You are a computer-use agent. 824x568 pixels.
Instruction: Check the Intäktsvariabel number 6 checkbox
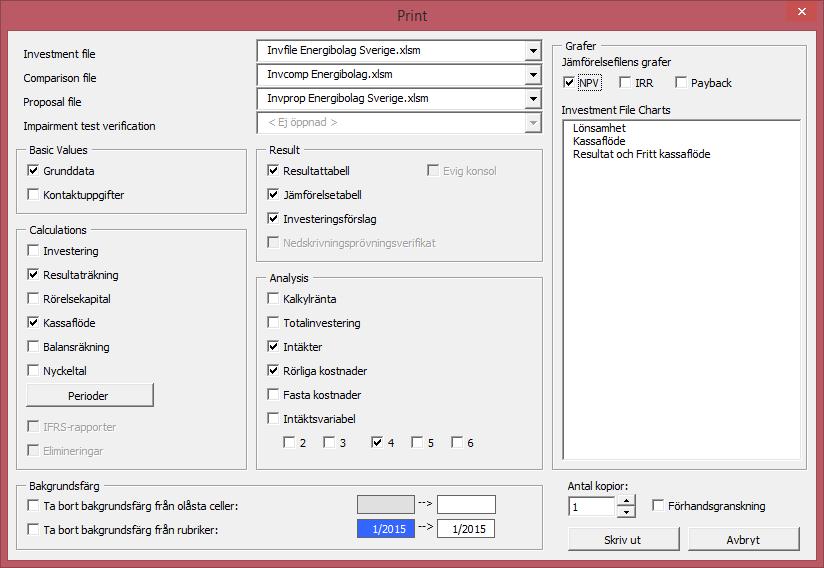coord(457,442)
